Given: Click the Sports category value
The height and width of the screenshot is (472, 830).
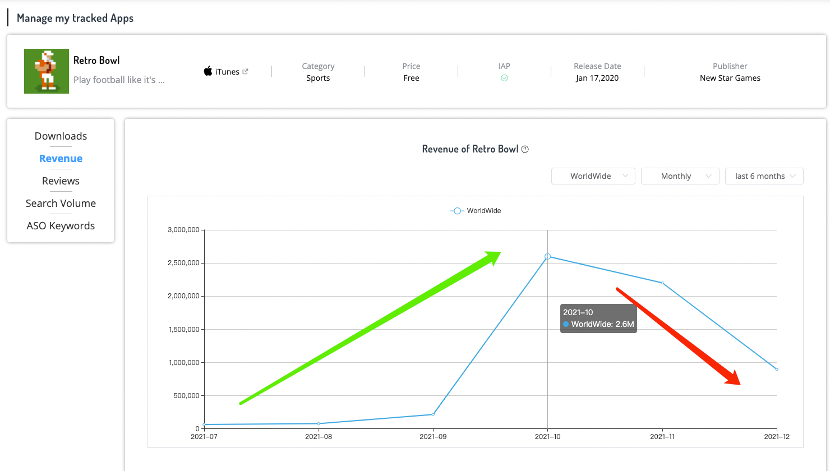Looking at the screenshot, I should click(x=318, y=78).
